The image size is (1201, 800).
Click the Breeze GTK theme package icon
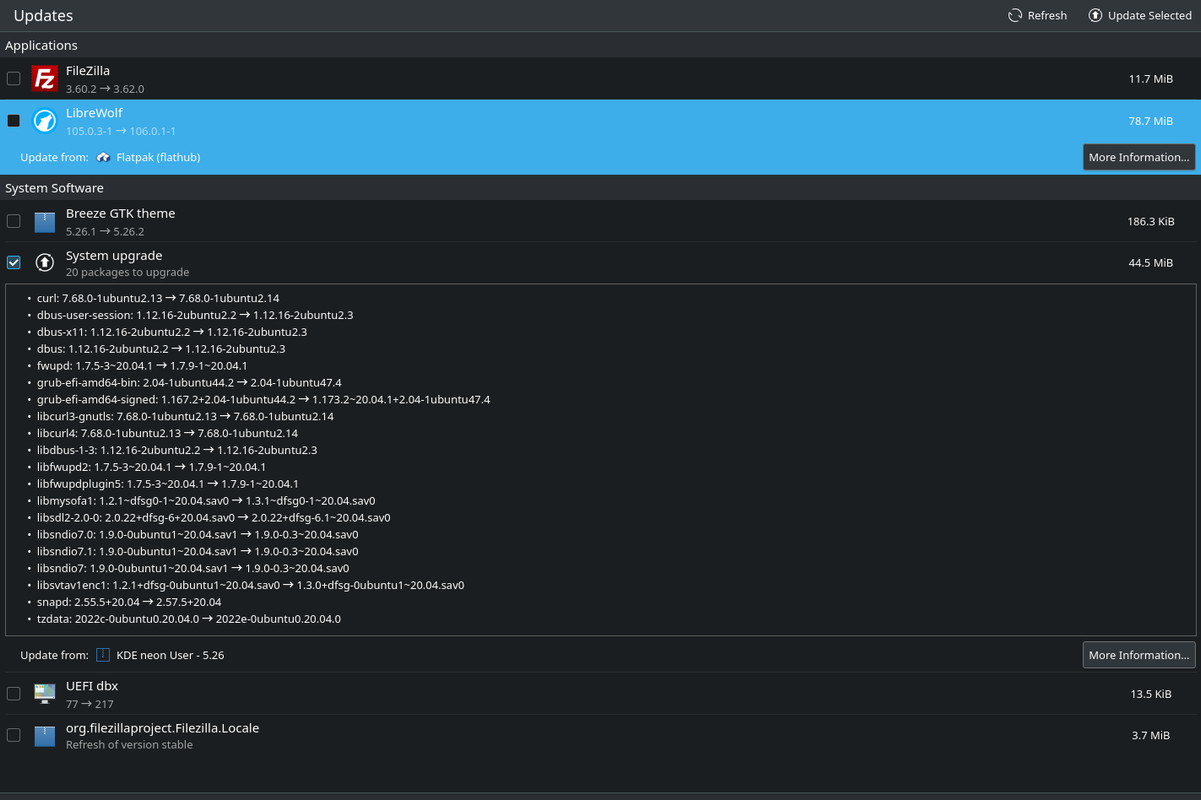click(x=44, y=221)
